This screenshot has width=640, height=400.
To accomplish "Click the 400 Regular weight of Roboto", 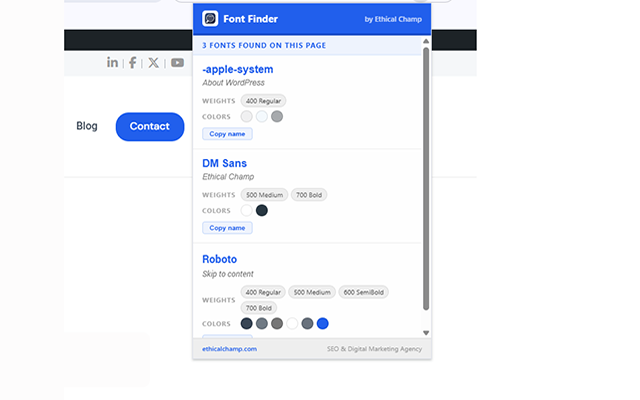I will (263, 292).
